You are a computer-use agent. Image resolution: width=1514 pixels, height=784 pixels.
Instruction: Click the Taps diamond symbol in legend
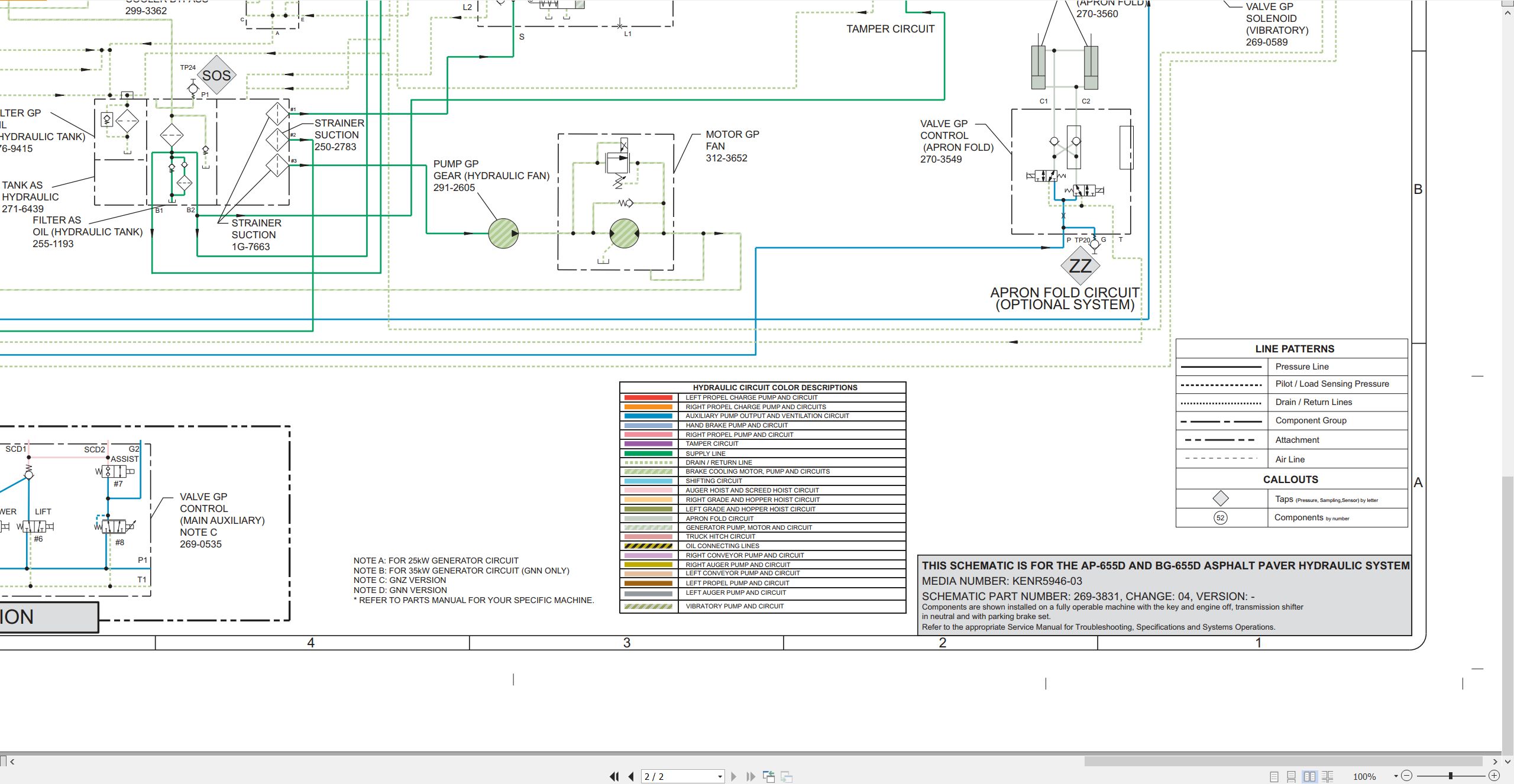[x=1221, y=498]
